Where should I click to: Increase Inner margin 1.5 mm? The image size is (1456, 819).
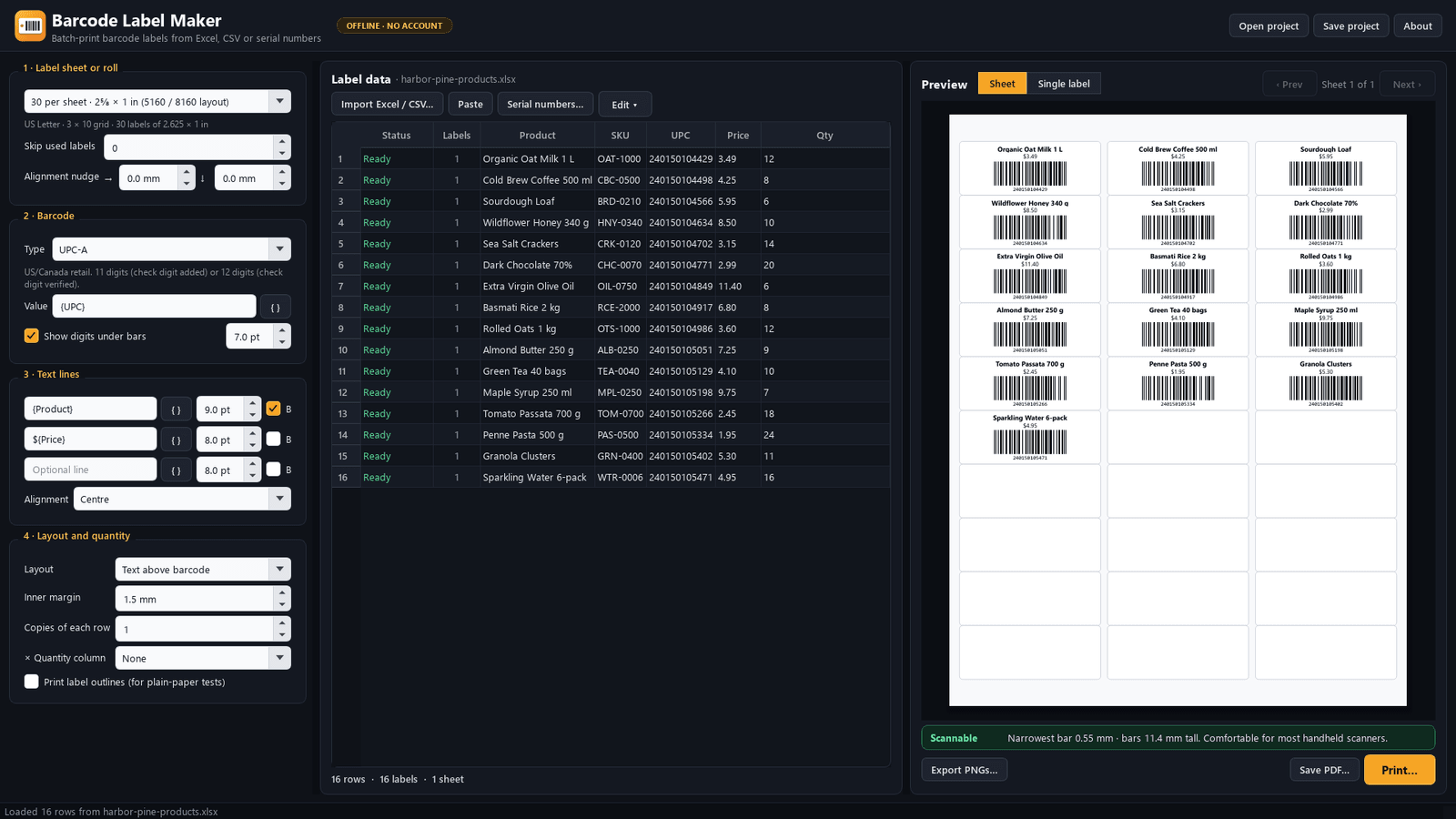[x=282, y=592]
